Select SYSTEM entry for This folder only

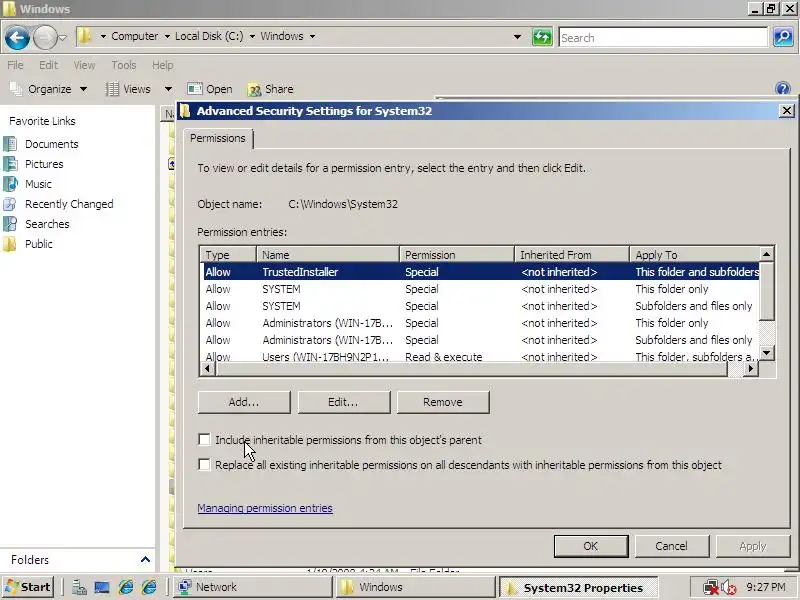(482, 289)
